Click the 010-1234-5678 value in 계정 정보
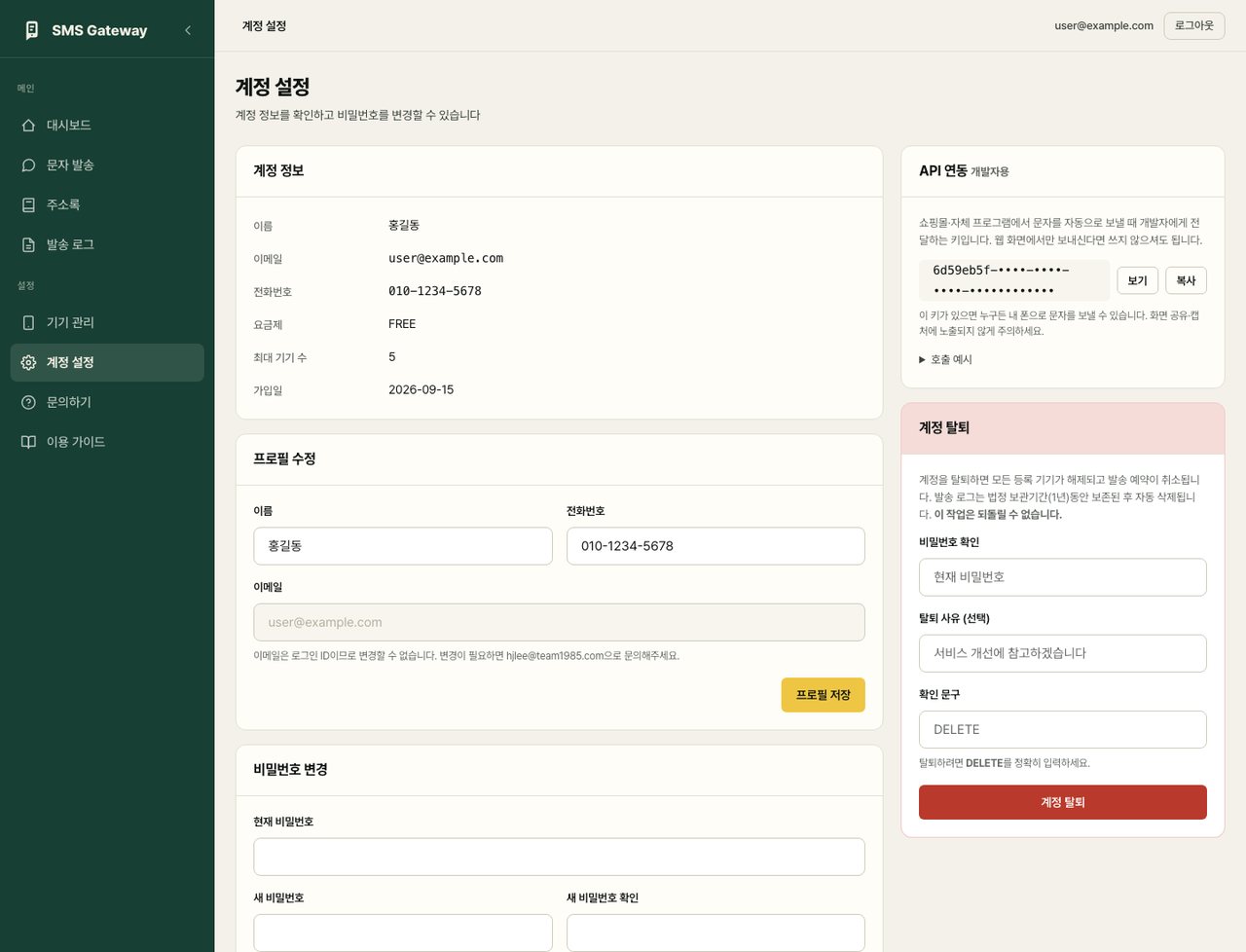 (435, 291)
